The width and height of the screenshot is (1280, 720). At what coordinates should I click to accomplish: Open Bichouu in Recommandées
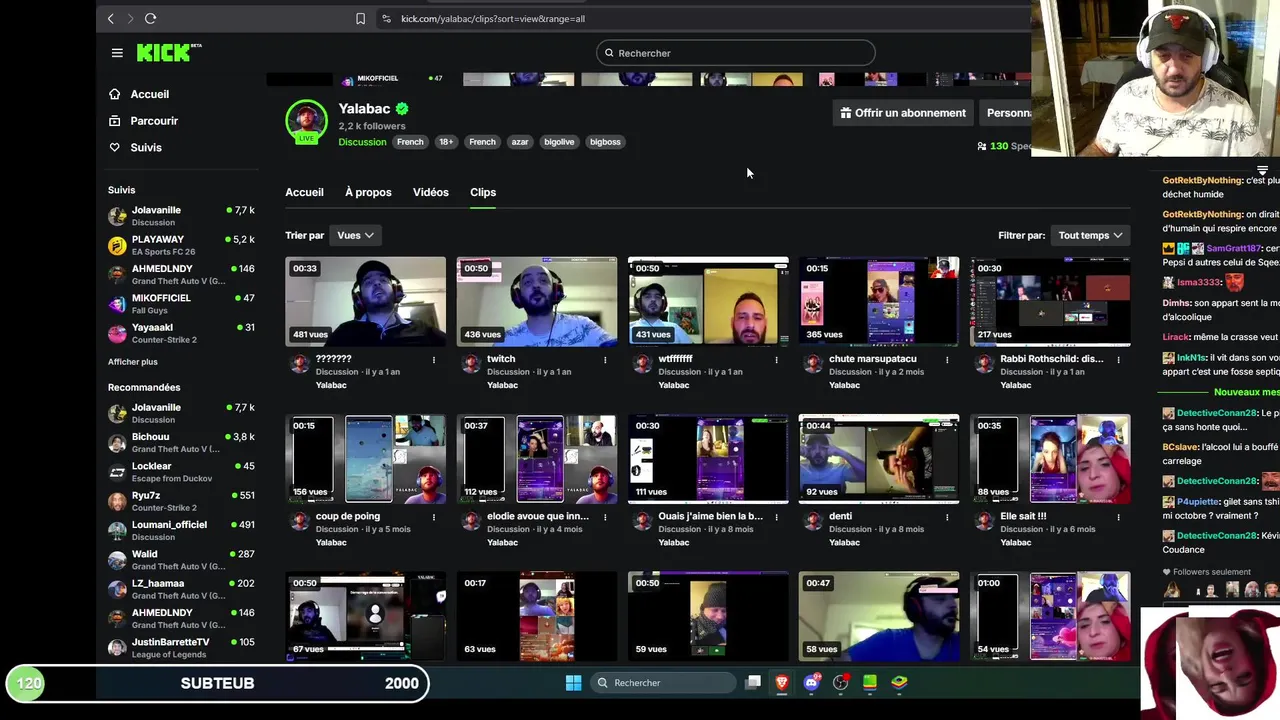point(182,442)
